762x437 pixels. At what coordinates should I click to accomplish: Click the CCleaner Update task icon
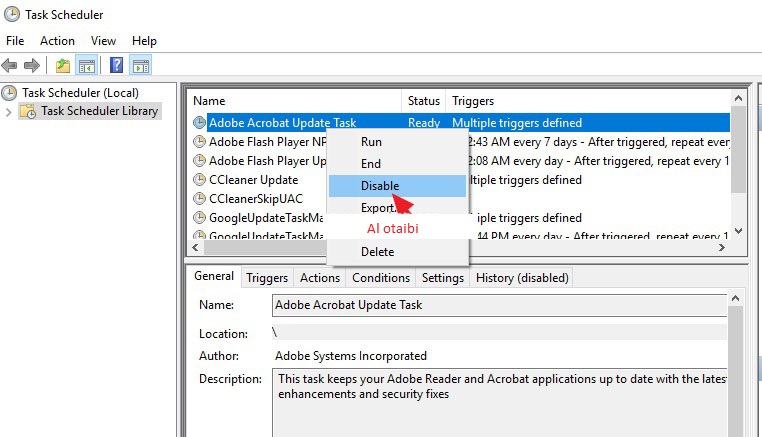(199, 179)
